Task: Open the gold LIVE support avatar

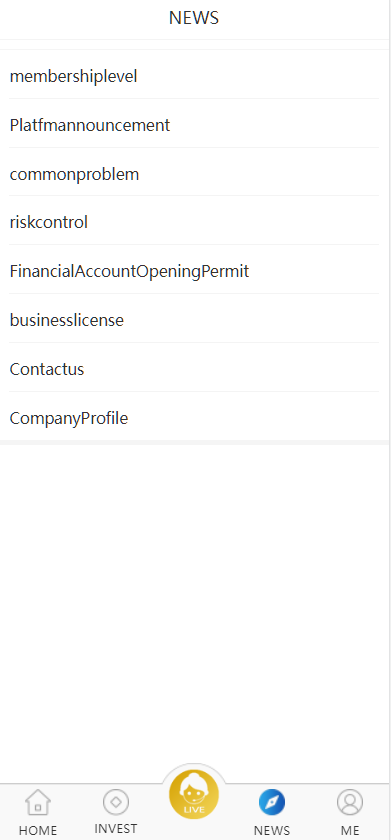Action: coord(194,794)
